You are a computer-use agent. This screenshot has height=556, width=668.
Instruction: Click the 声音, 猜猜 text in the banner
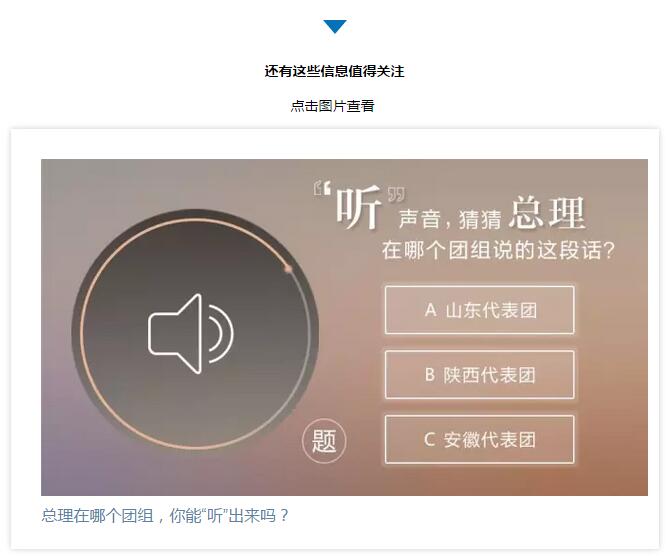[450, 219]
